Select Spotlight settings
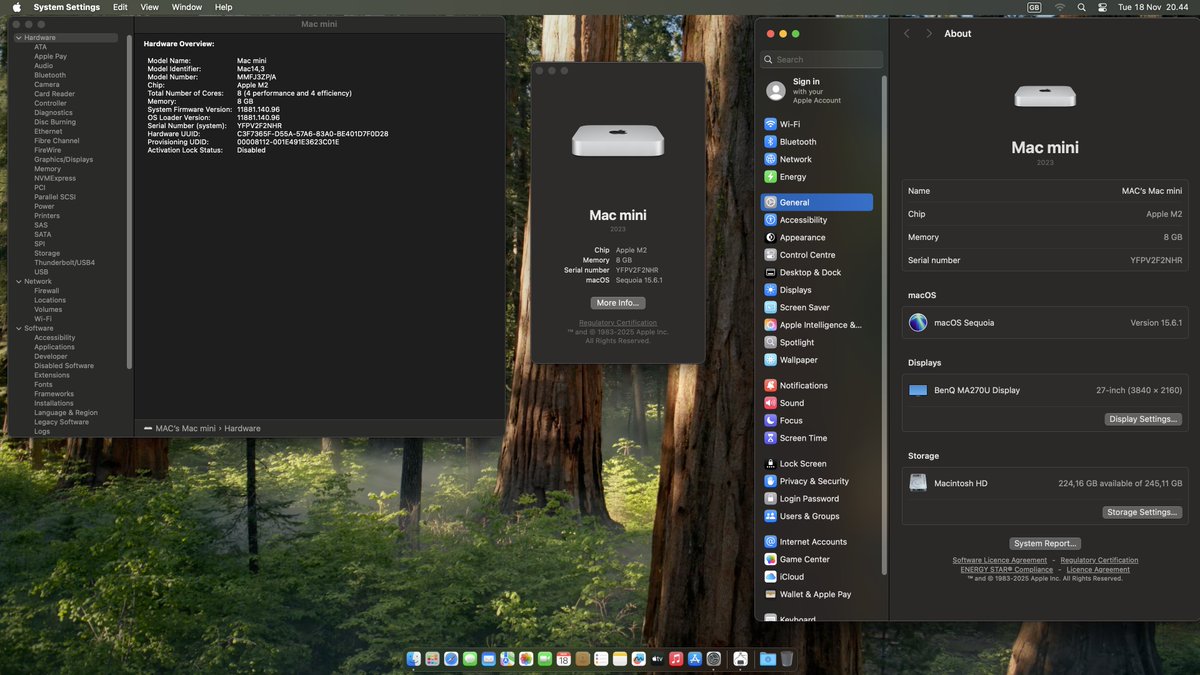This screenshot has height=675, width=1200. click(817, 342)
